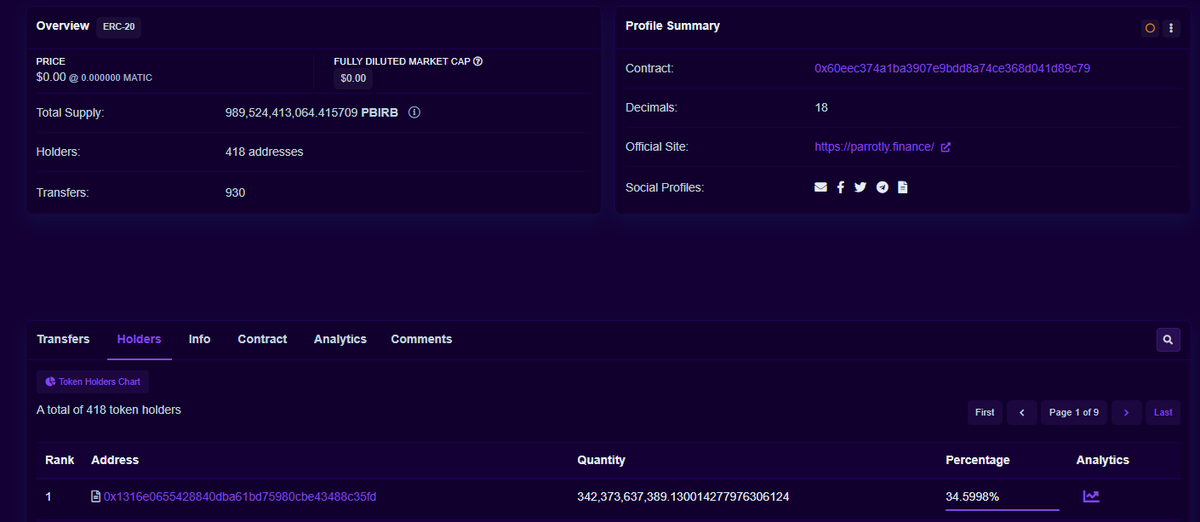This screenshot has width=1200, height=522.
Task: Click the Overview heading
Action: [x=62, y=26]
